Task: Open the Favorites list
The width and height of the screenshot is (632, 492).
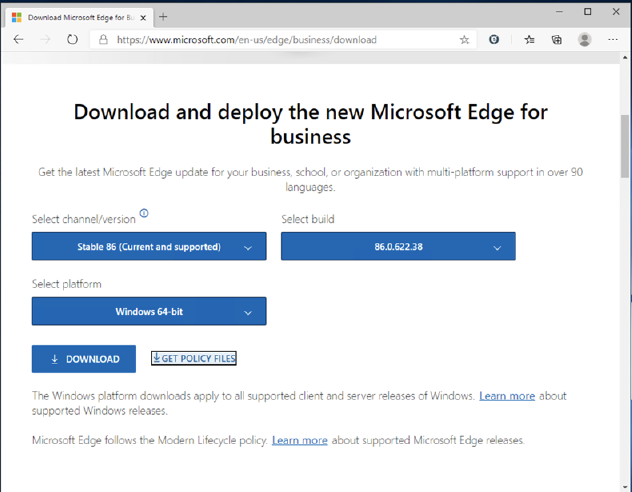Action: click(x=529, y=39)
